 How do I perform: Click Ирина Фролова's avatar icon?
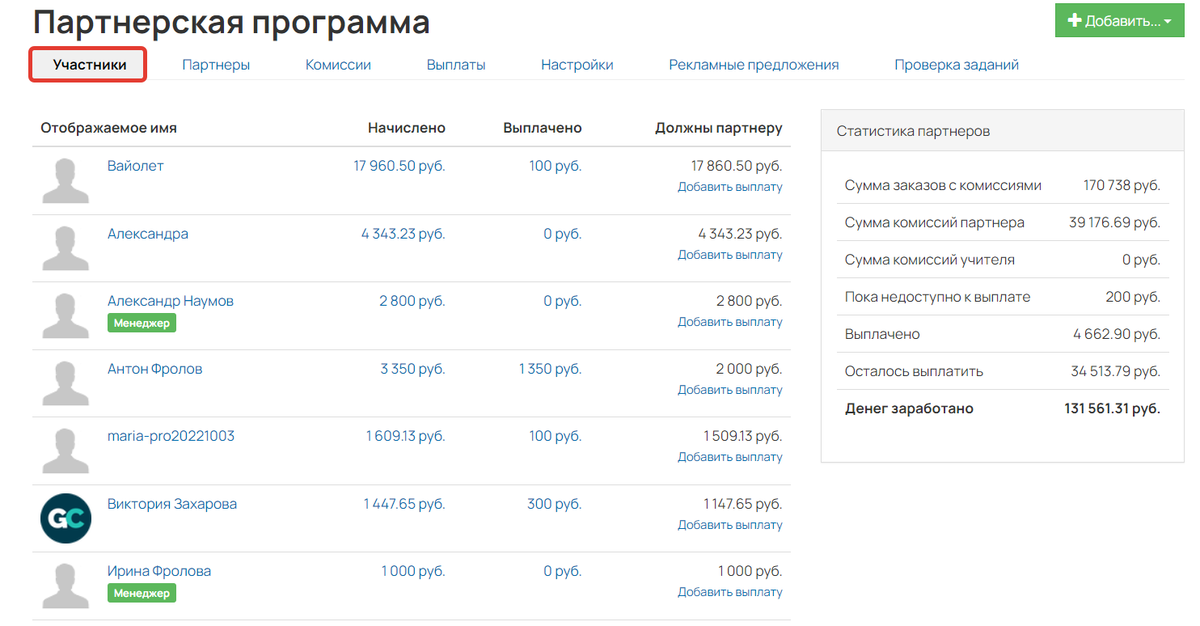66,585
